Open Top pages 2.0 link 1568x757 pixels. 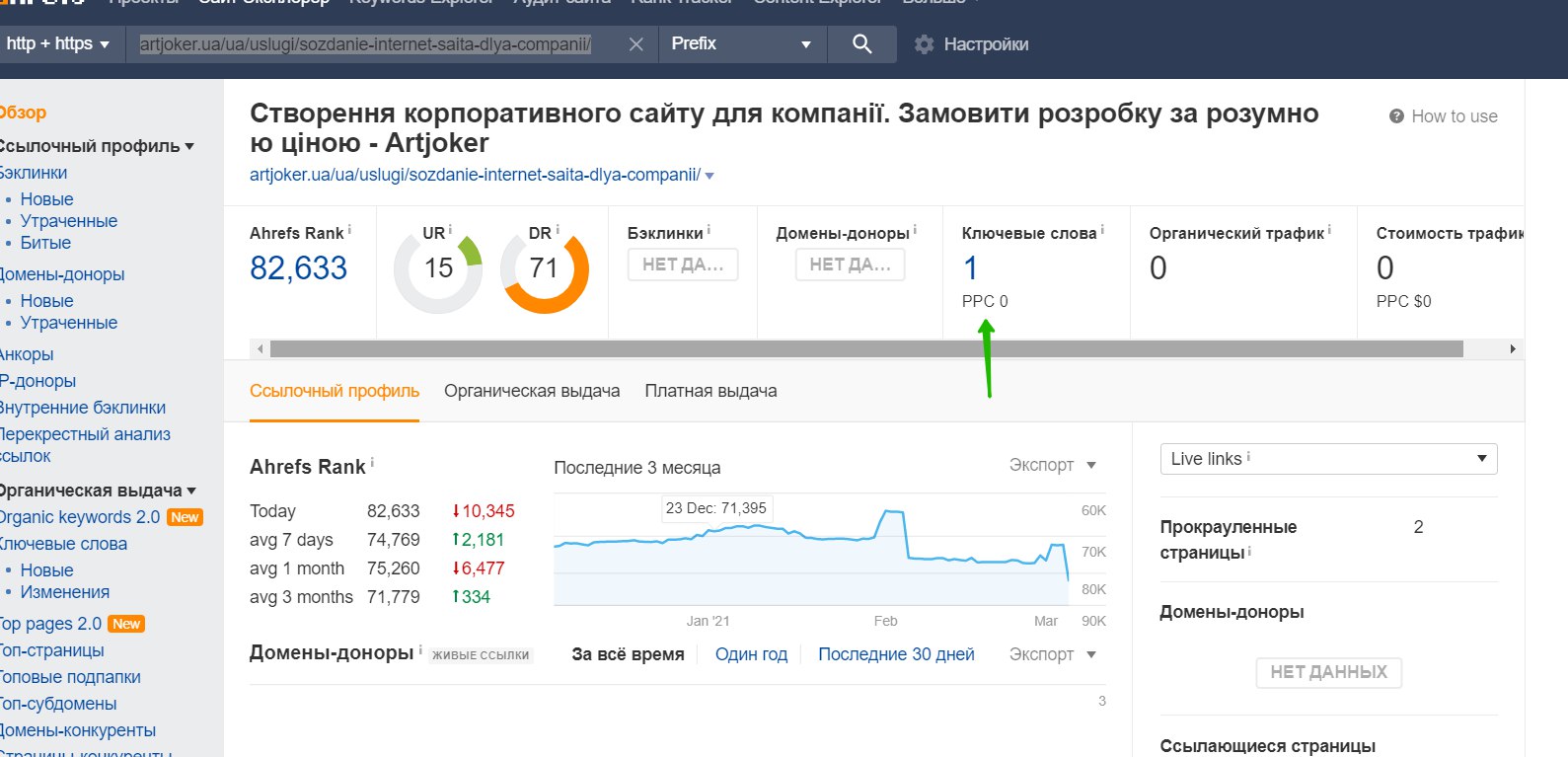[49, 624]
